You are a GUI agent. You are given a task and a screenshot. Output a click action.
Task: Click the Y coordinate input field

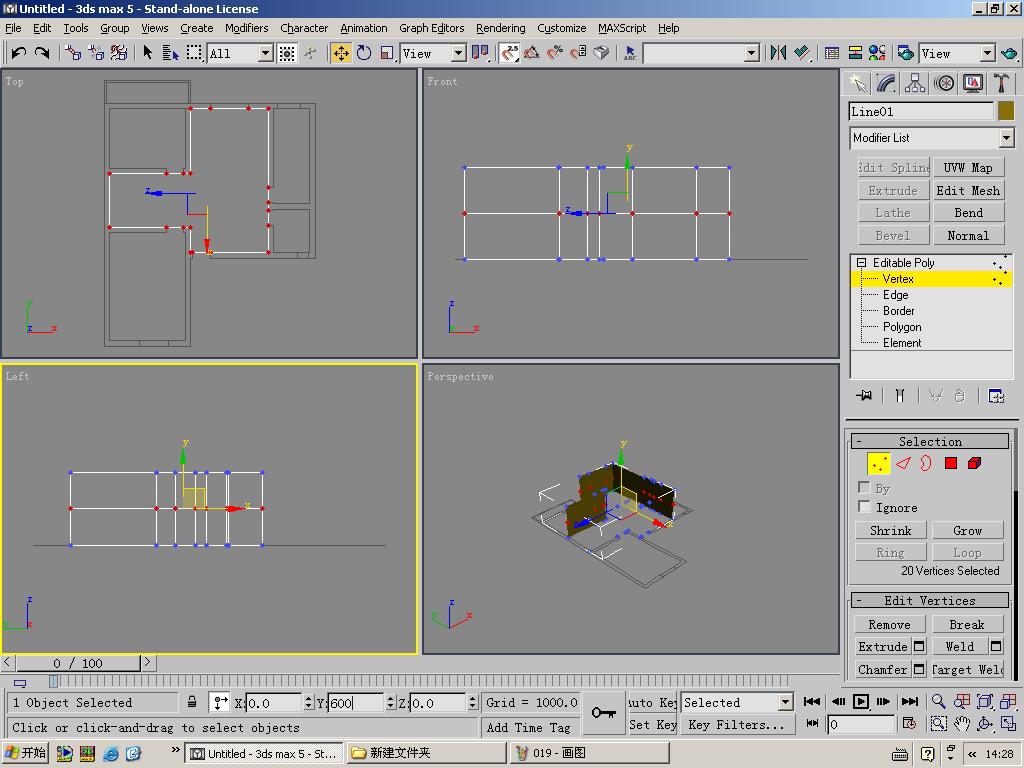point(356,703)
